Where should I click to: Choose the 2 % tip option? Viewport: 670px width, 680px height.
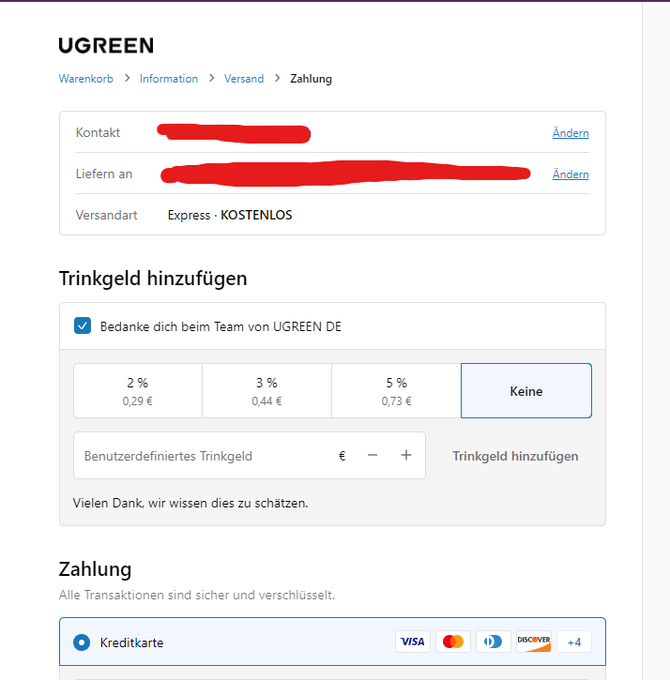(138, 390)
